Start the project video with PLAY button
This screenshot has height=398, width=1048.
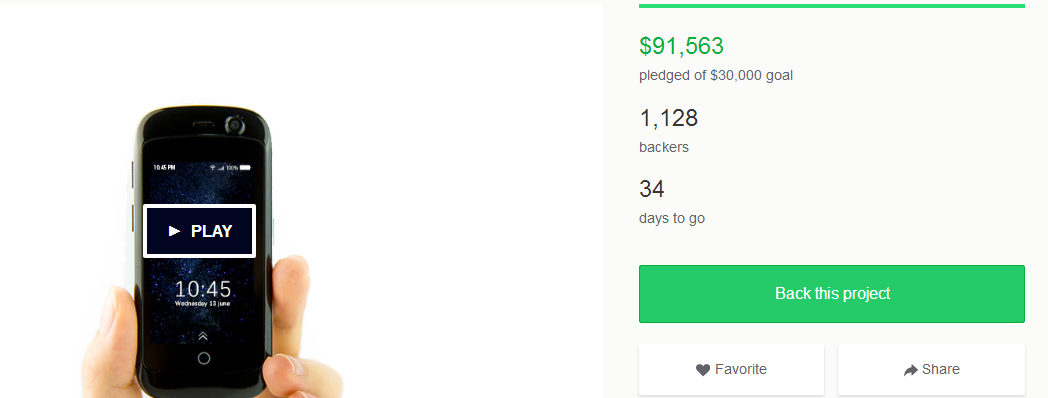[199, 231]
